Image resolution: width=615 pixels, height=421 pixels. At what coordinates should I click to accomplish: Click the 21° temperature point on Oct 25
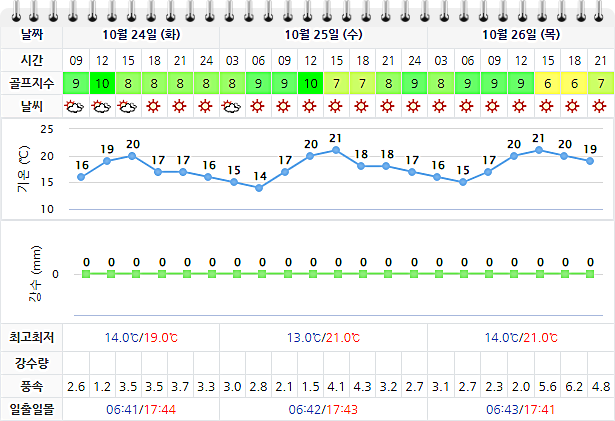(x=336, y=150)
